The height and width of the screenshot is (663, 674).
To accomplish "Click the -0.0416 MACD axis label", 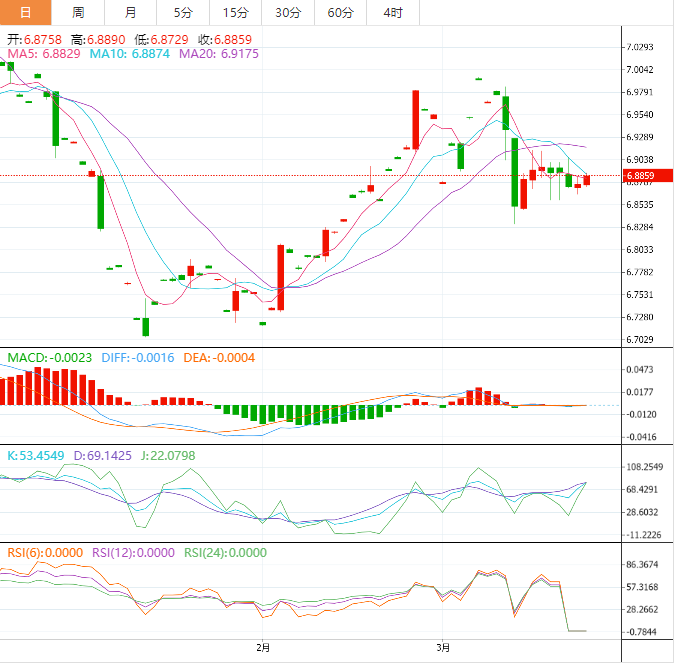I will pos(640,437).
